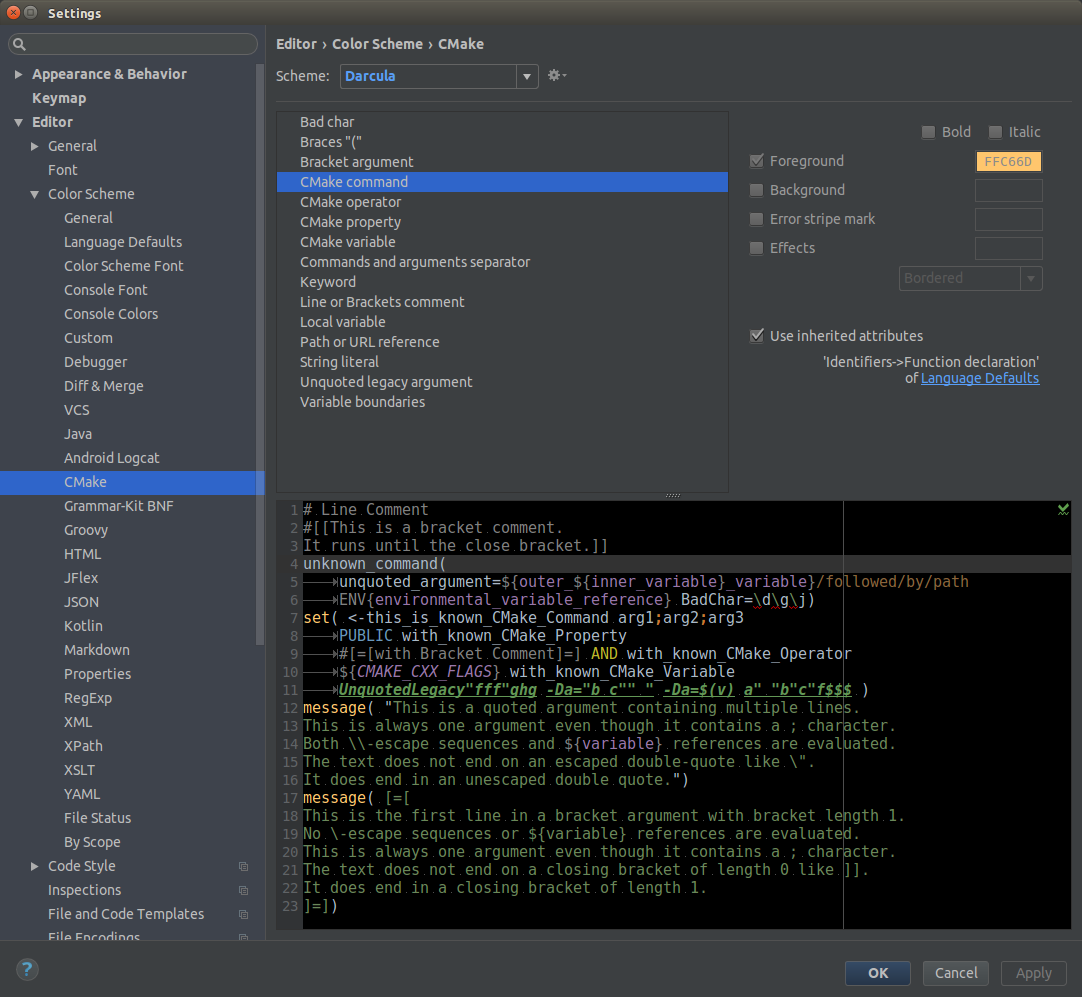Screen dimensions: 1082x997
Task: Open Language Defaults settings
Action: coord(123,242)
